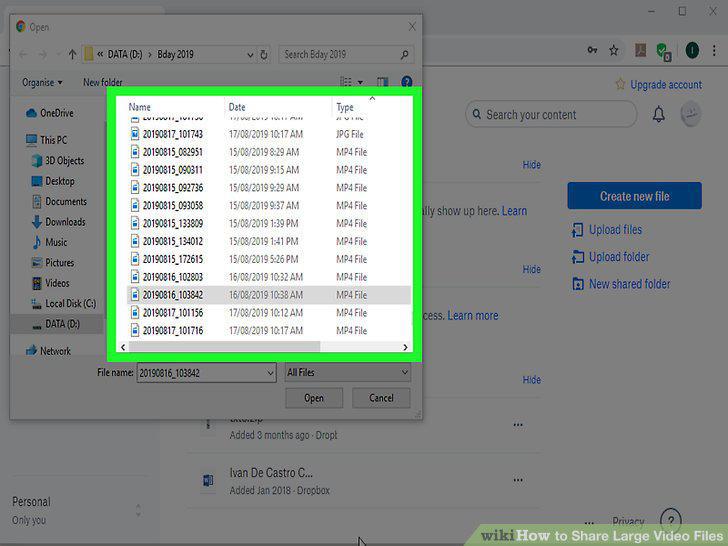Click the Open button
This screenshot has width=728, height=546.
tap(314, 398)
